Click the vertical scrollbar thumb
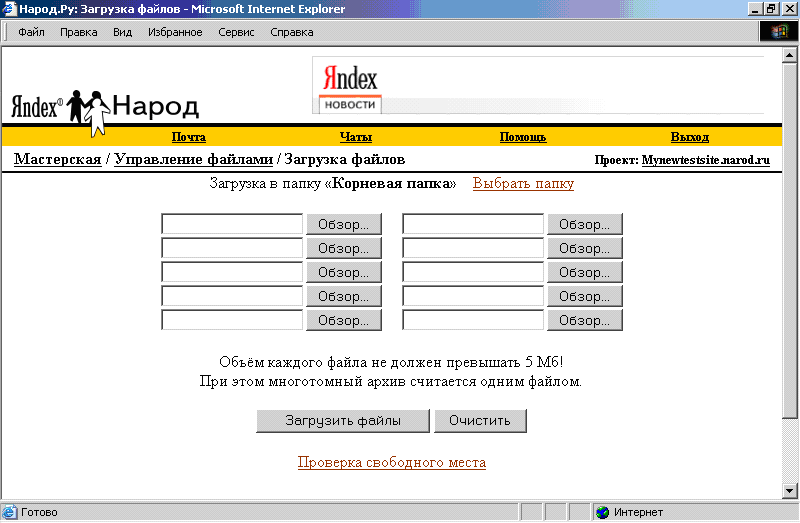Image resolution: width=800 pixels, height=523 pixels. tap(789, 240)
